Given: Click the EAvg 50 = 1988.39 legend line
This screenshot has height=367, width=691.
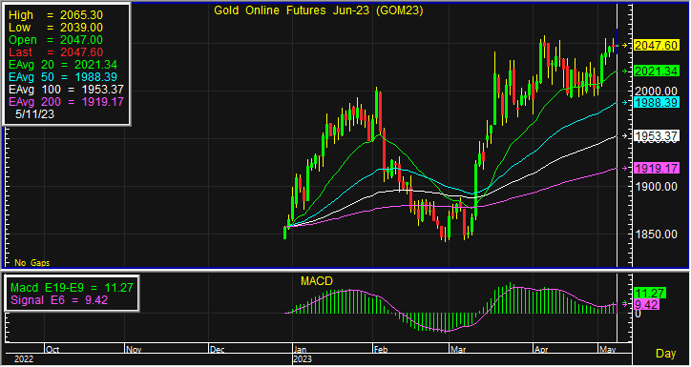Looking at the screenshot, I should [63, 77].
